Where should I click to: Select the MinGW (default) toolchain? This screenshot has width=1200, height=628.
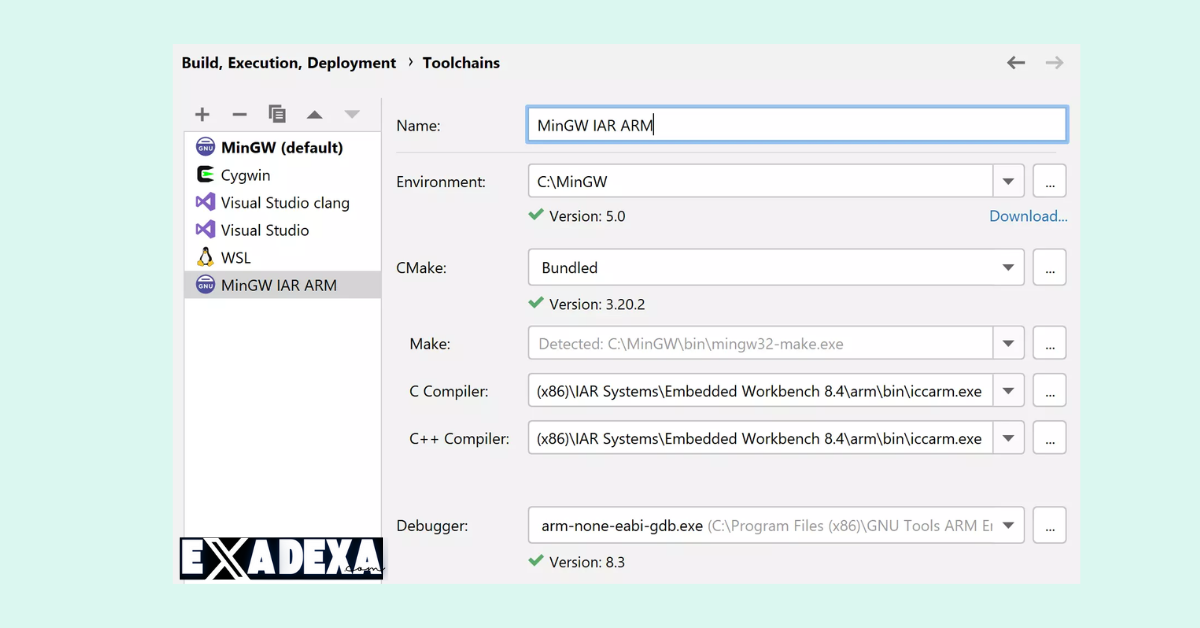pyautogui.click(x=281, y=148)
